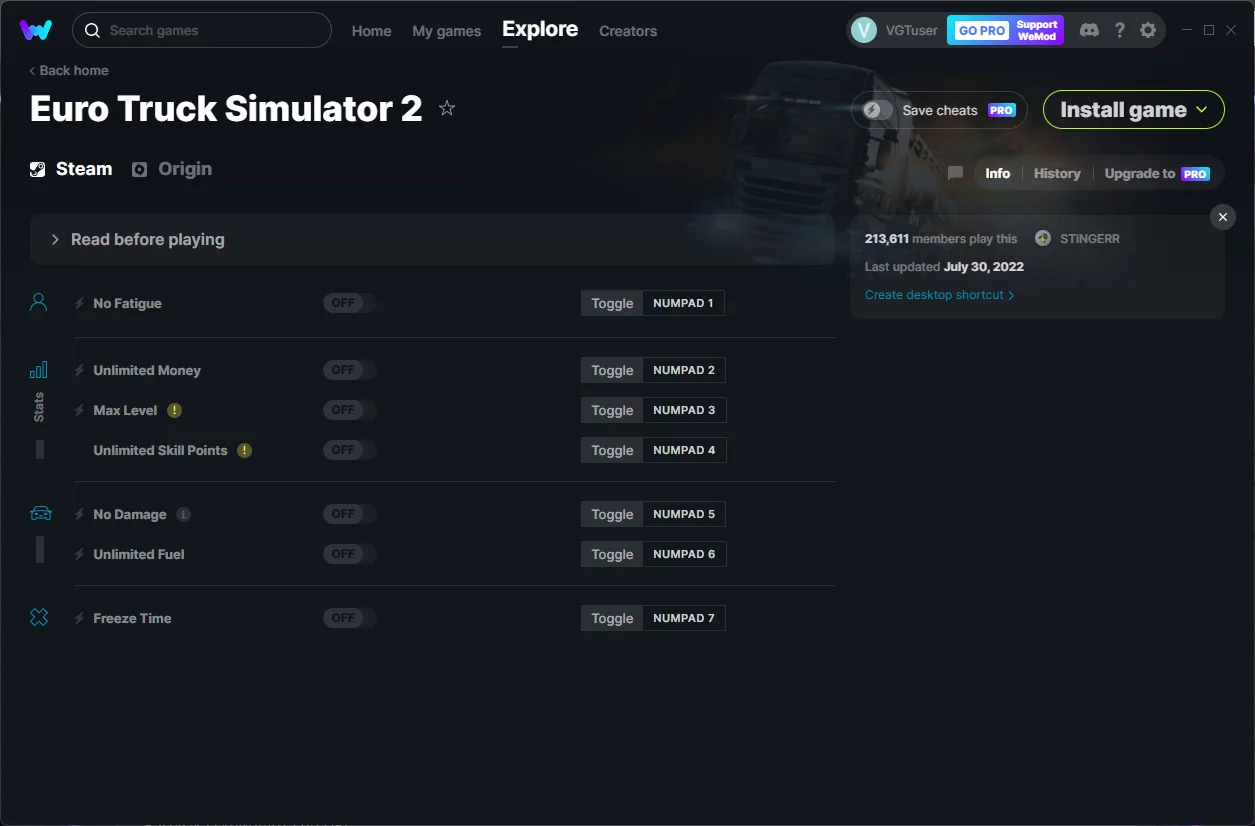Viewport: 1255px width, 826px height.
Task: Turn on the Max Level switch
Action: coord(350,410)
